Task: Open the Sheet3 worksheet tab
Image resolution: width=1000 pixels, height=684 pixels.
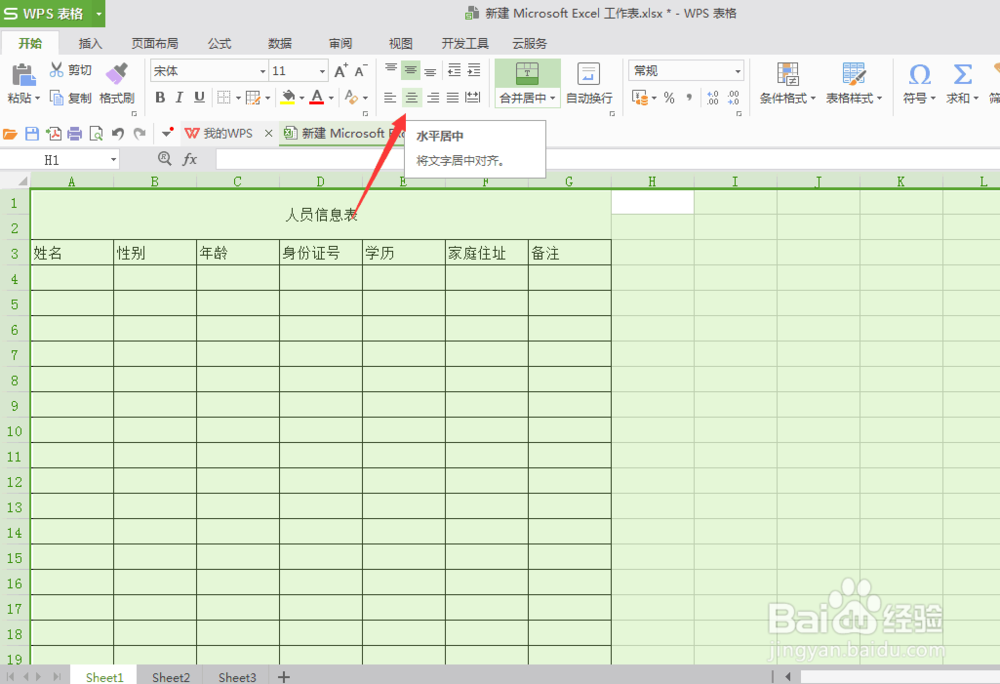Action: 237,677
